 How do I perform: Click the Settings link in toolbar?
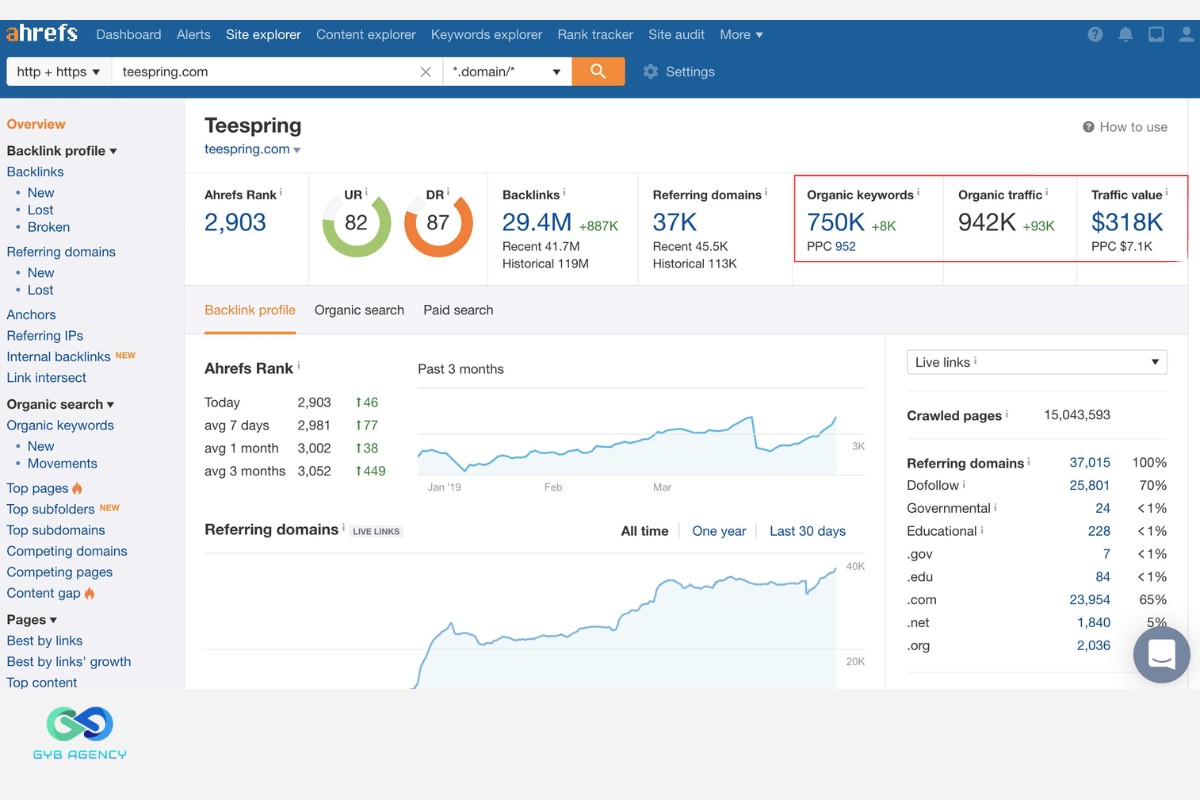pyautogui.click(x=690, y=72)
